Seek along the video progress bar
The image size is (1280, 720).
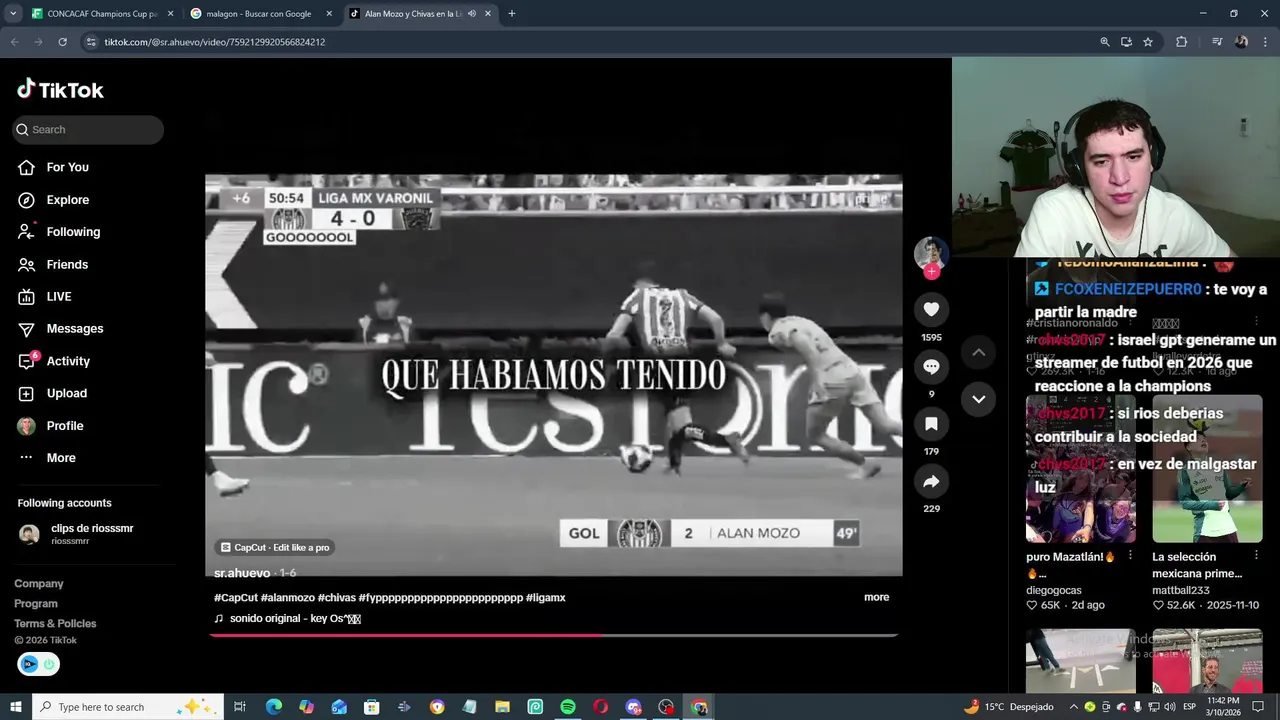pyautogui.click(x=553, y=635)
